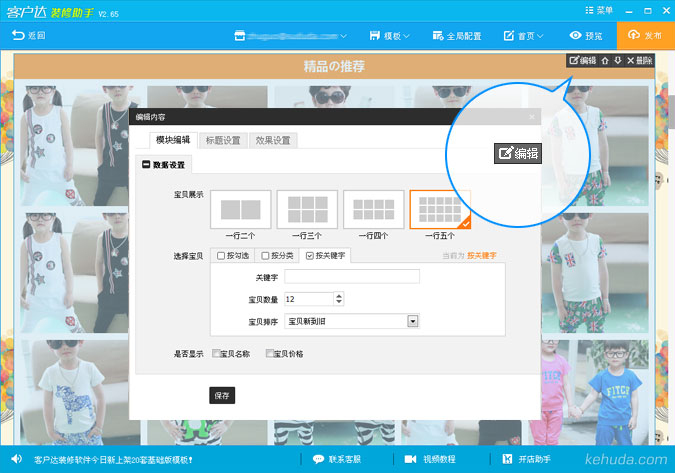Toggle the 按勾选 checkbox
The image size is (675, 473).
(x=221, y=256)
